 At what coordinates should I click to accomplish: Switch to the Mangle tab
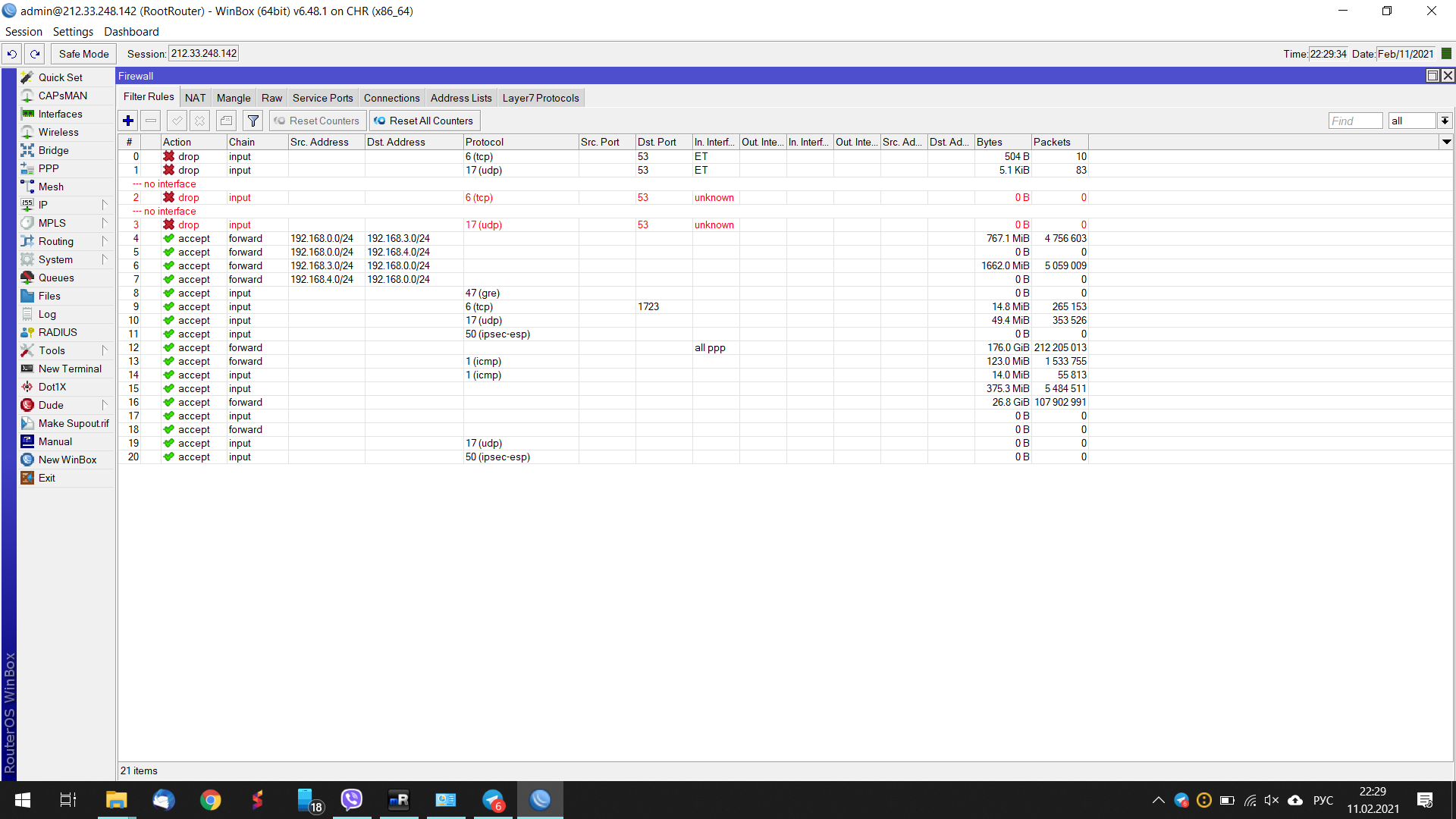point(234,98)
